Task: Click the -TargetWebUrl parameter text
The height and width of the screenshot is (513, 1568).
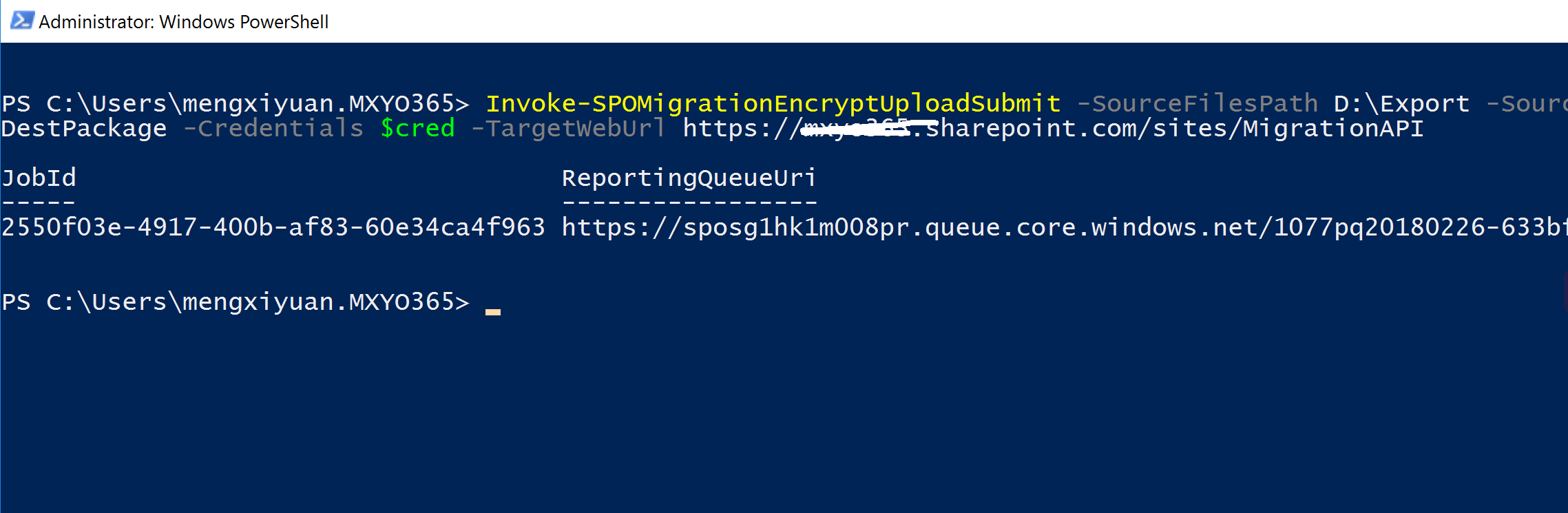Action: [569, 128]
